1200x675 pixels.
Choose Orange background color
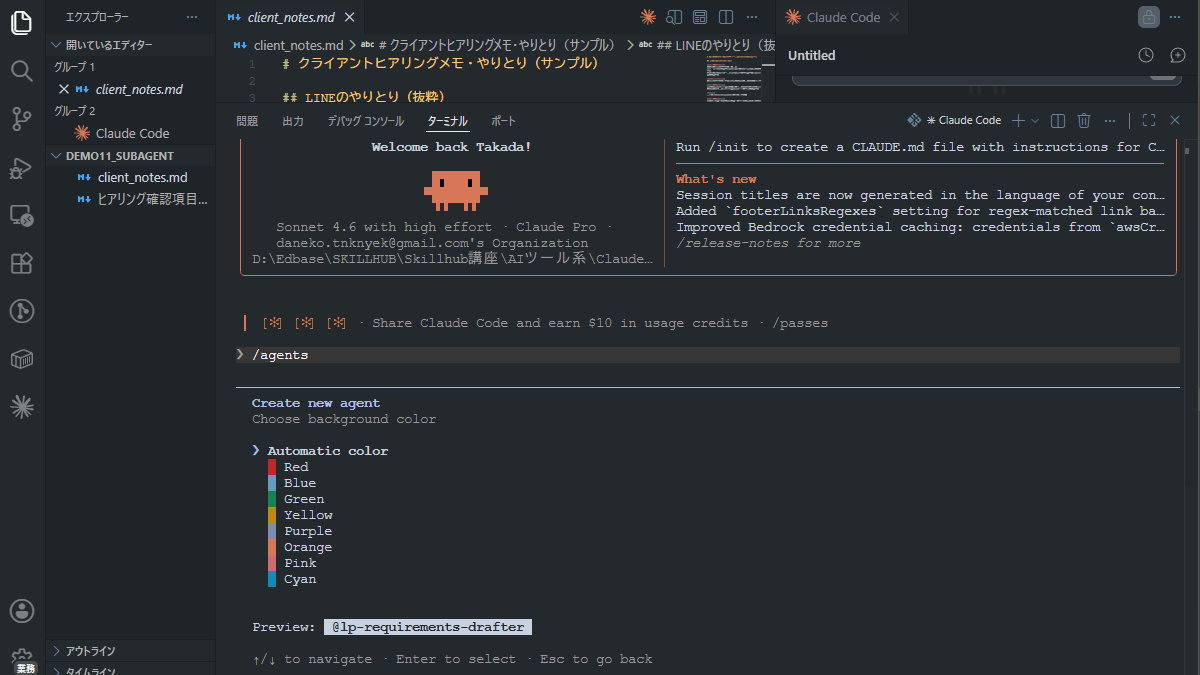[x=308, y=547]
